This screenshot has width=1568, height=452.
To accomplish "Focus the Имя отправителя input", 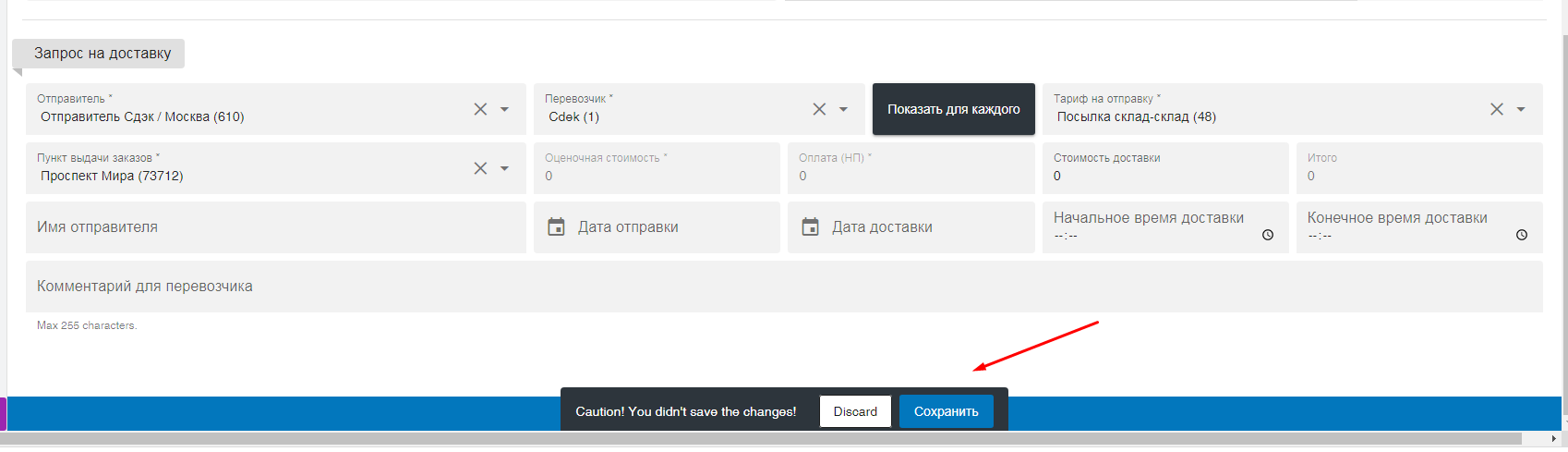I will pos(276,227).
